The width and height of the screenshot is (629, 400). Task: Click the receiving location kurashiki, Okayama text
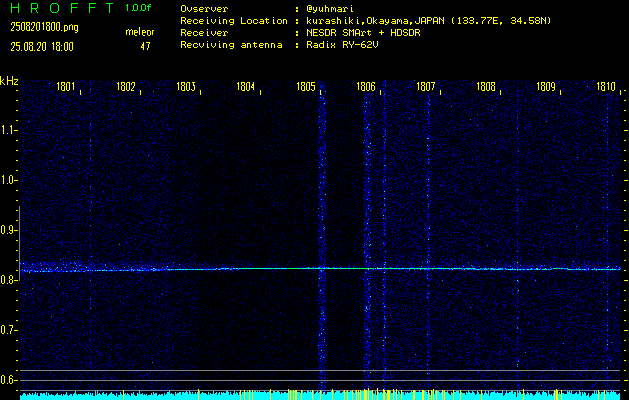429,21
